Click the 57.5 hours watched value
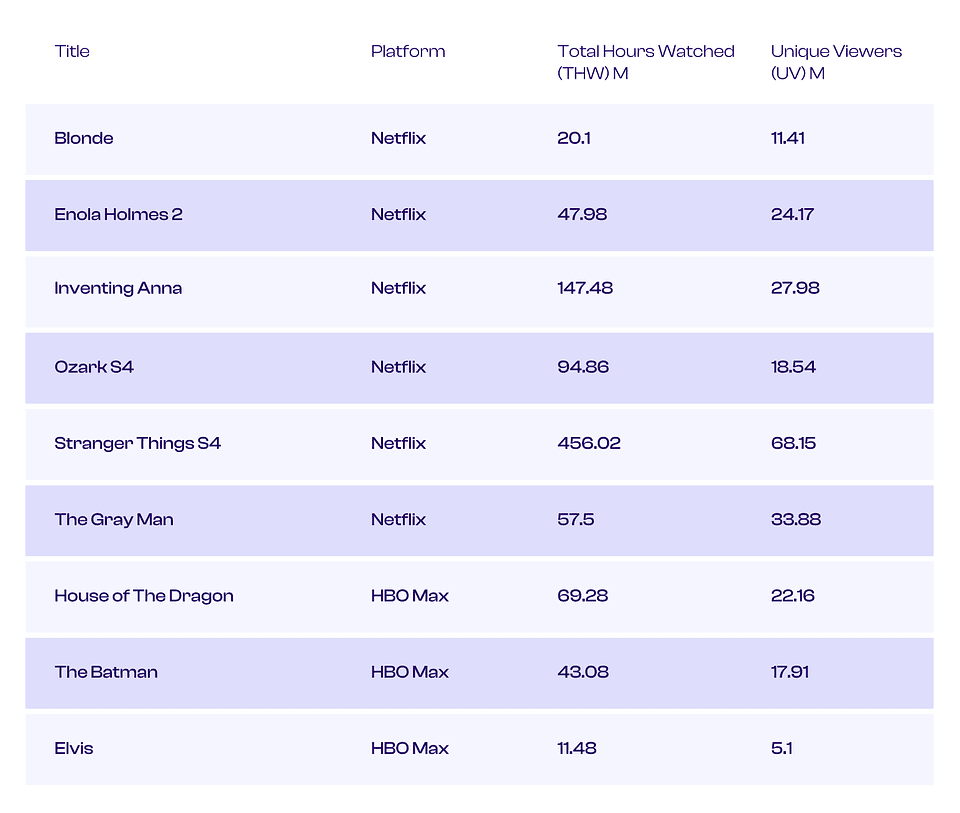The image size is (960, 813). click(576, 520)
